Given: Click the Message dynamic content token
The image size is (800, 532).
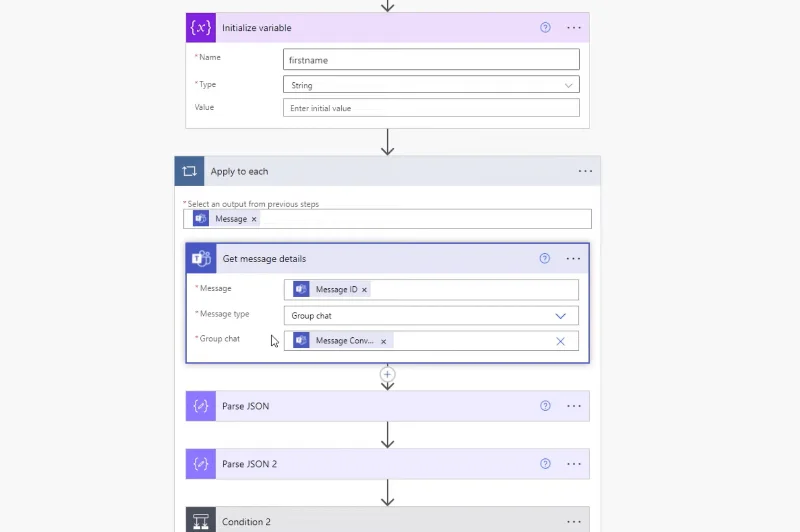Looking at the screenshot, I should [225, 219].
